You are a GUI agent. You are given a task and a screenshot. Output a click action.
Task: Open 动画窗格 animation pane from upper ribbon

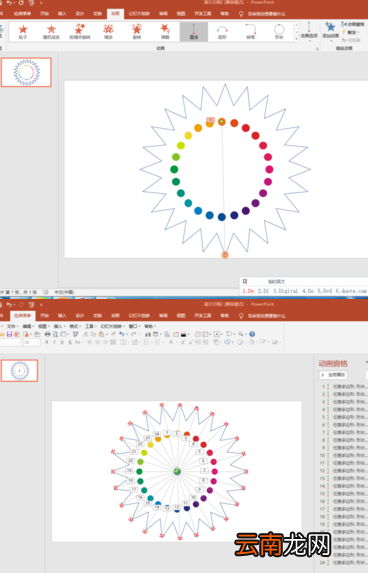pyautogui.click(x=353, y=24)
